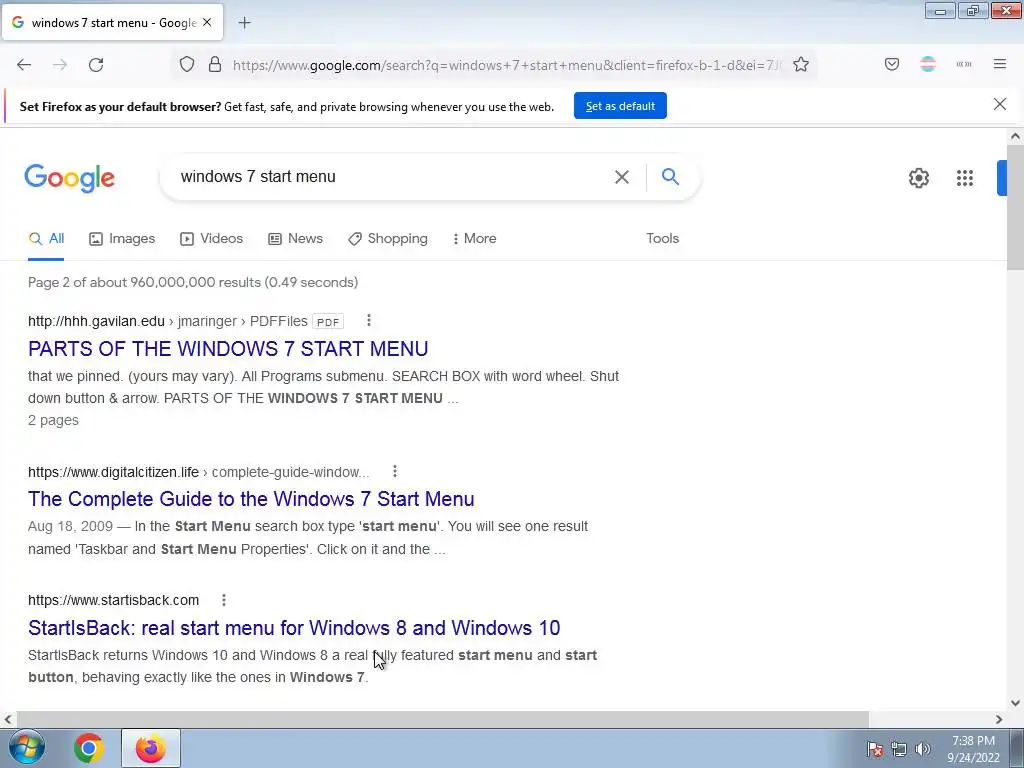Launch Chrome from the taskbar
Screen dimensions: 1024x768
(x=89, y=748)
